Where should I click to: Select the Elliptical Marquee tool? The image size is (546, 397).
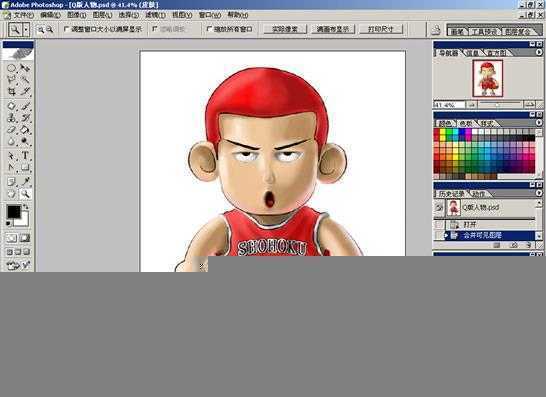(11, 68)
